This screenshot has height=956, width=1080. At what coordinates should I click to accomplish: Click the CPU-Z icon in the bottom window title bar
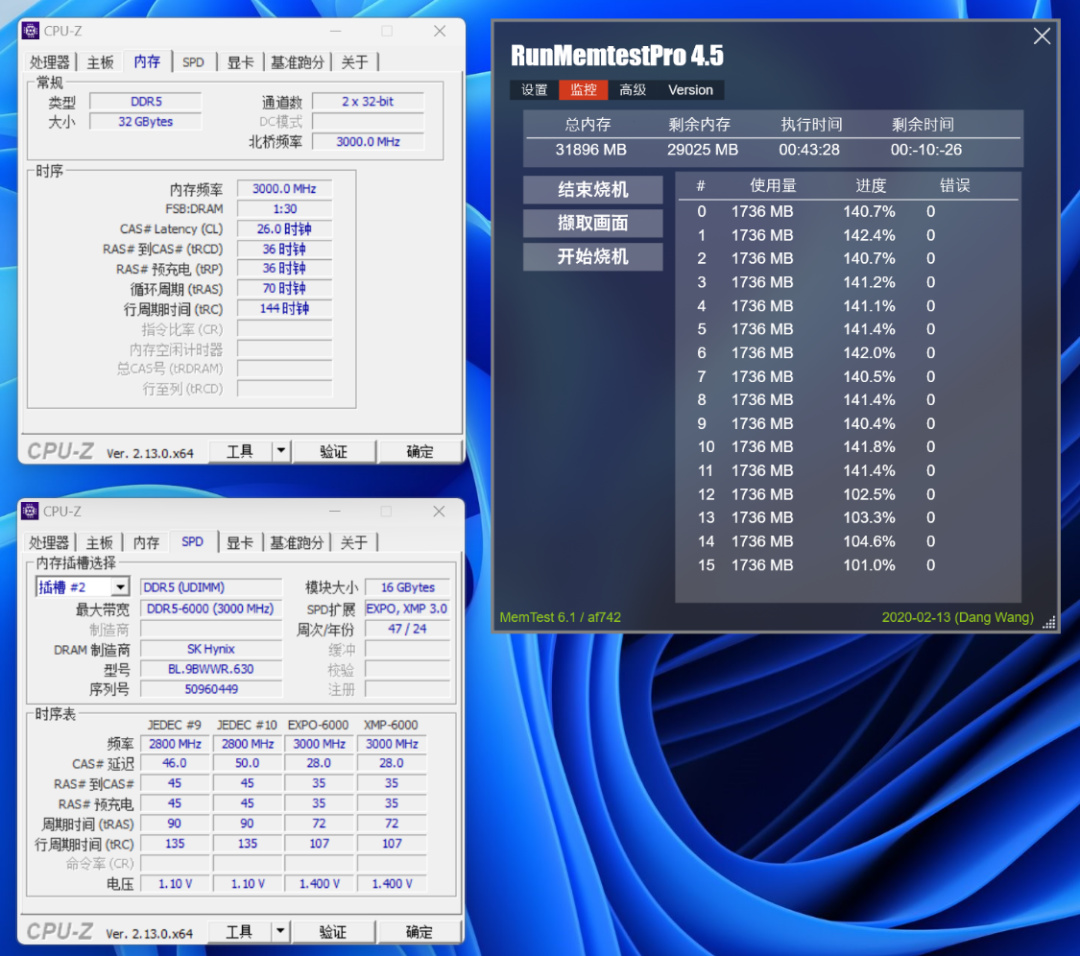[x=30, y=512]
